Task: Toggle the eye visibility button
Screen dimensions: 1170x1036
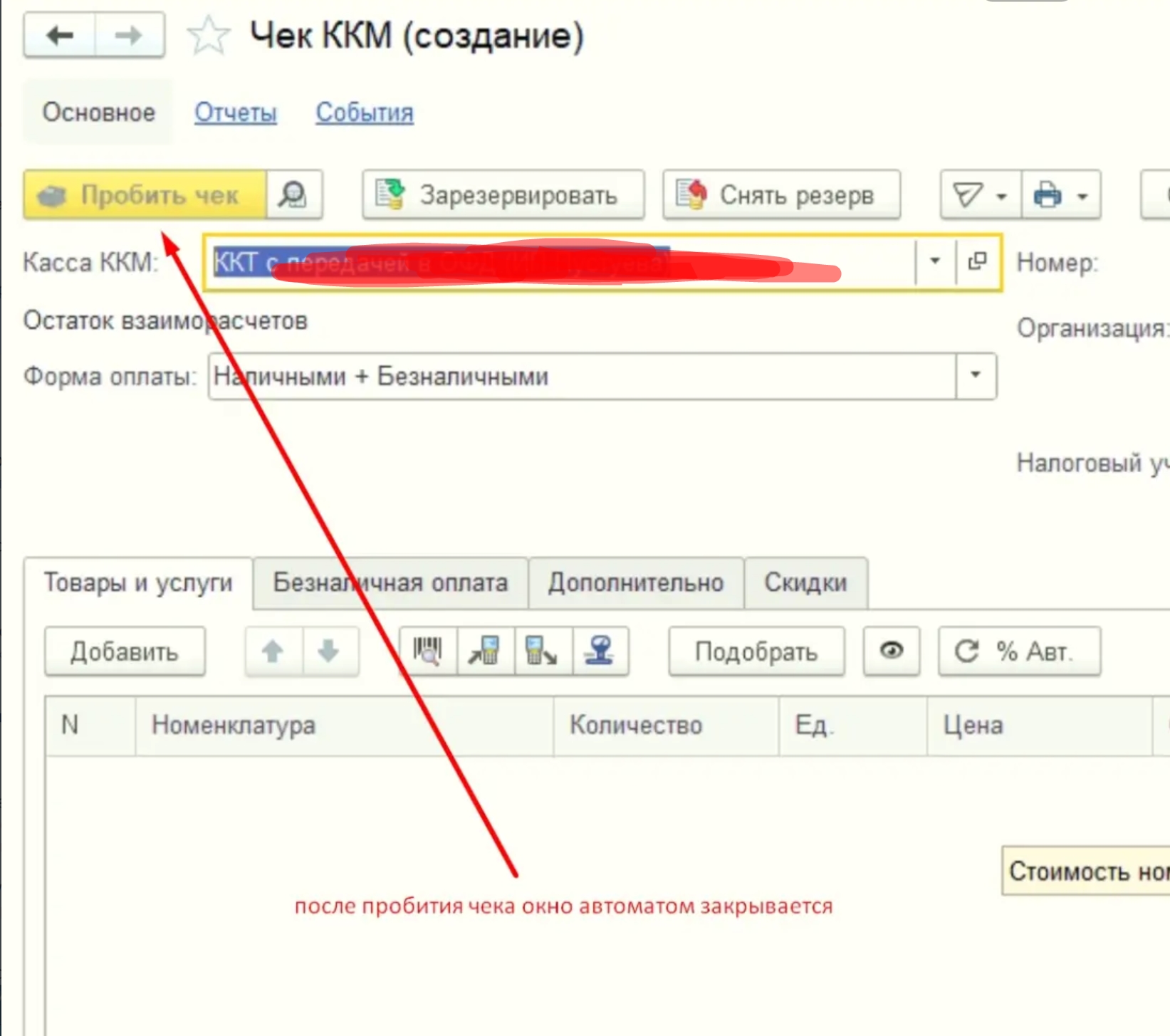Action: pyautogui.click(x=892, y=651)
